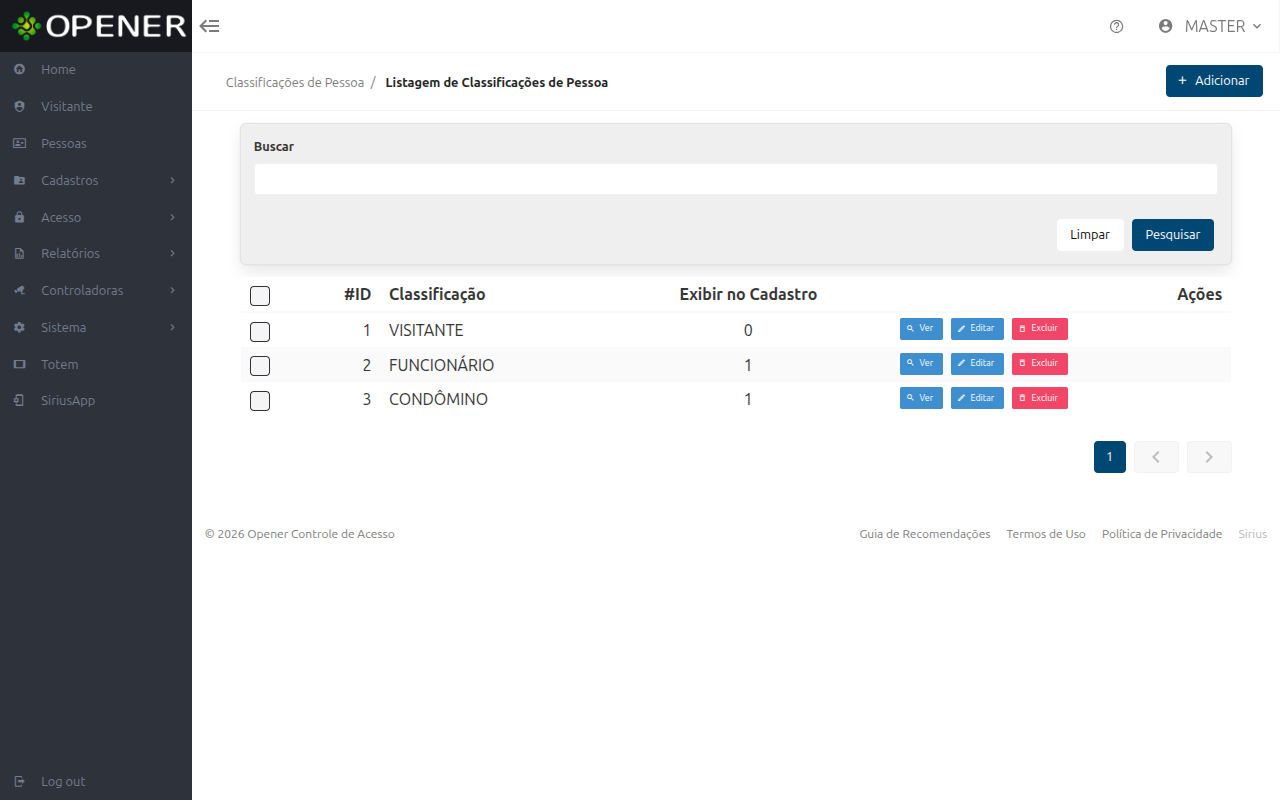Collapse sidebar with the menu toggle icon
The width and height of the screenshot is (1280, 800).
pos(210,26)
